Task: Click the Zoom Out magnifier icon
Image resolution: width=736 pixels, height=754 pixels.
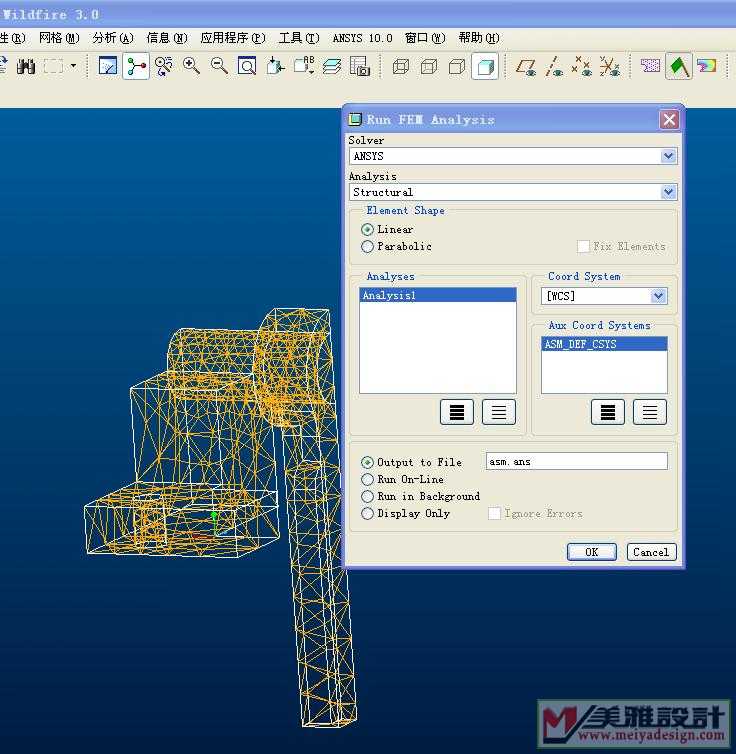Action: [x=219, y=66]
